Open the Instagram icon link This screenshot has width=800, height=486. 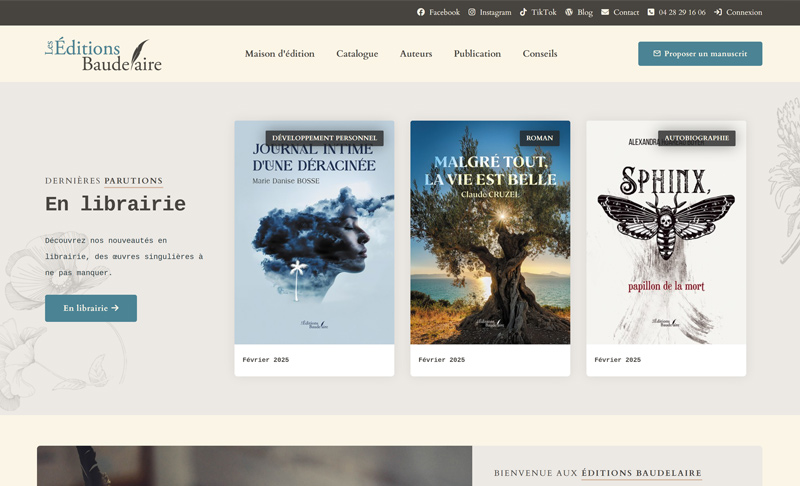coord(472,13)
